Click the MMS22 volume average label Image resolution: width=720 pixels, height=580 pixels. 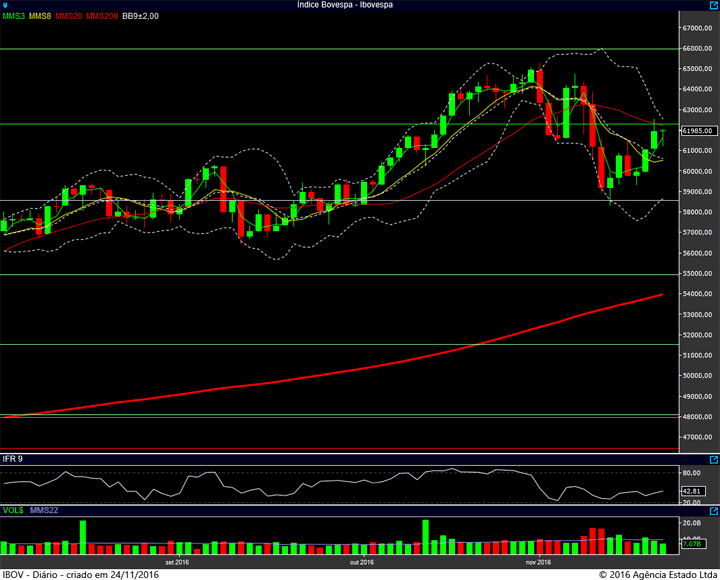[44, 510]
